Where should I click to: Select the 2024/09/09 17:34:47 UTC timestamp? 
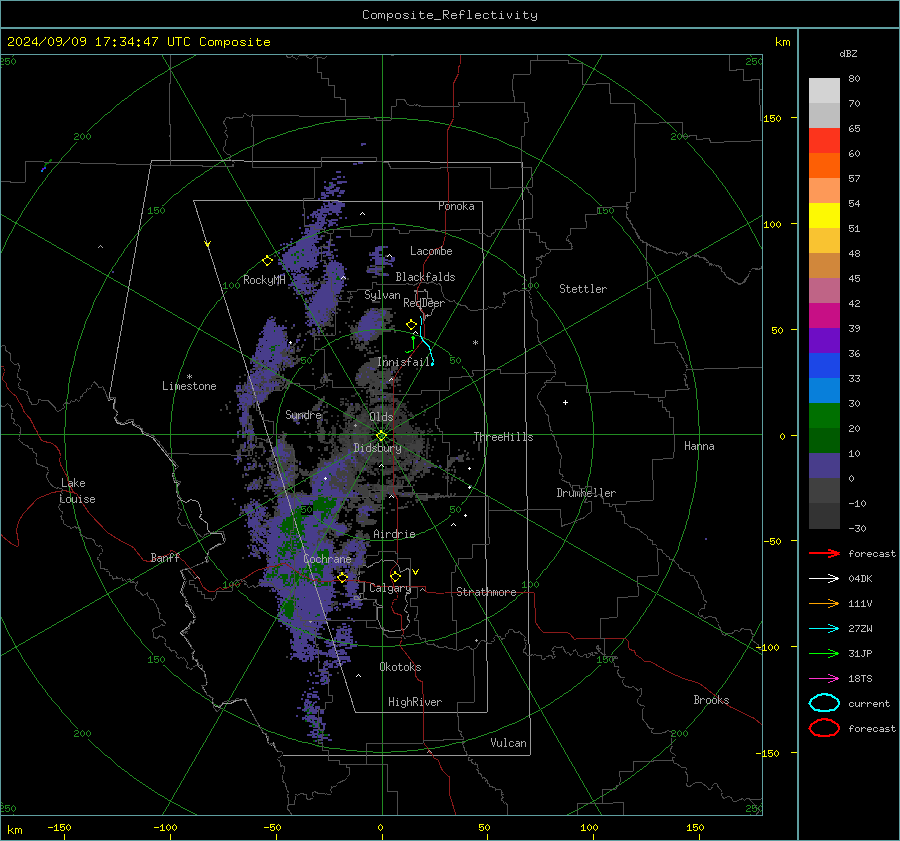pyautogui.click(x=99, y=42)
